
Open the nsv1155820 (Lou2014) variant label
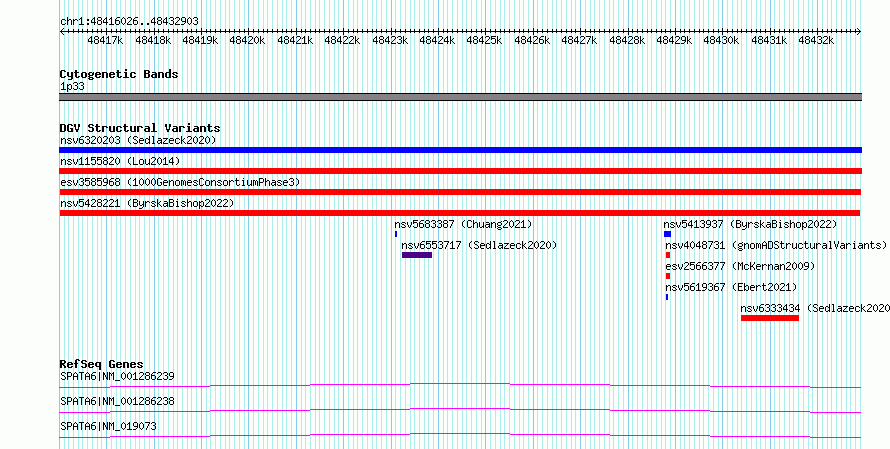(120, 161)
